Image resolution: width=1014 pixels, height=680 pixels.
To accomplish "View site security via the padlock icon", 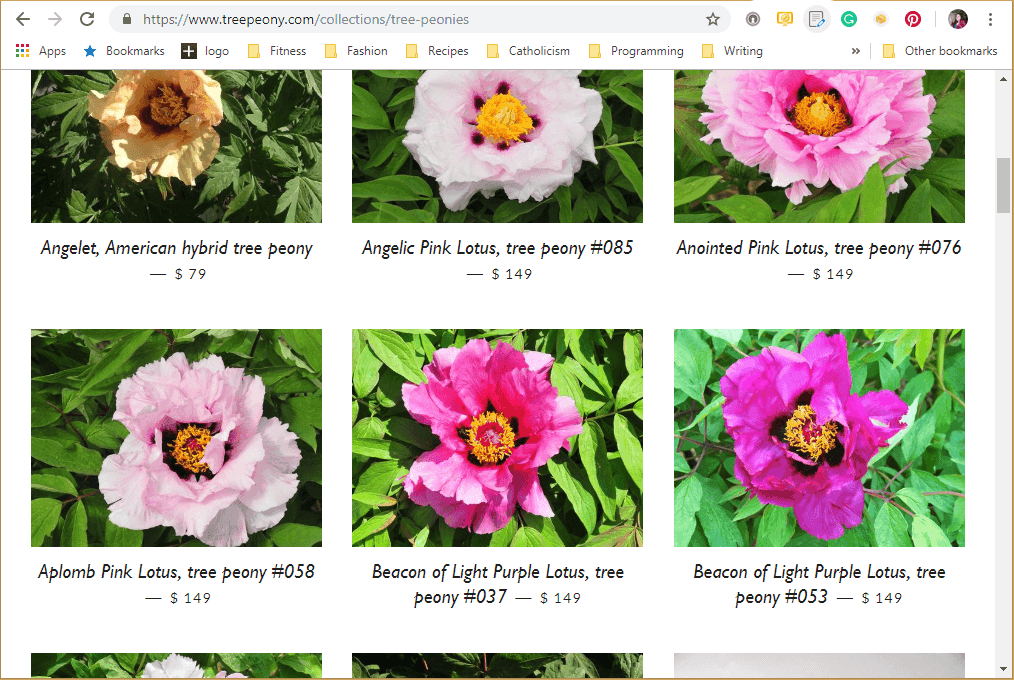I will pyautogui.click(x=126, y=19).
